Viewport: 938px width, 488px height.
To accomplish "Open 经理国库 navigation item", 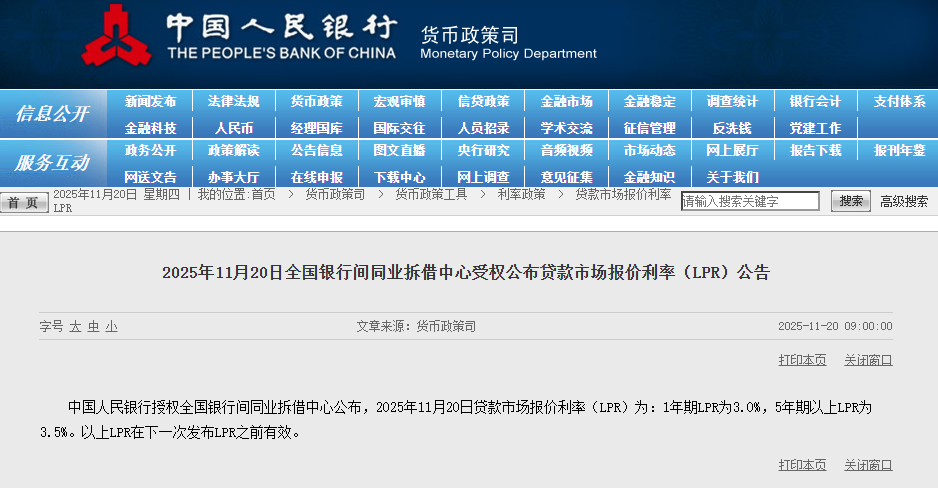I will coord(316,128).
